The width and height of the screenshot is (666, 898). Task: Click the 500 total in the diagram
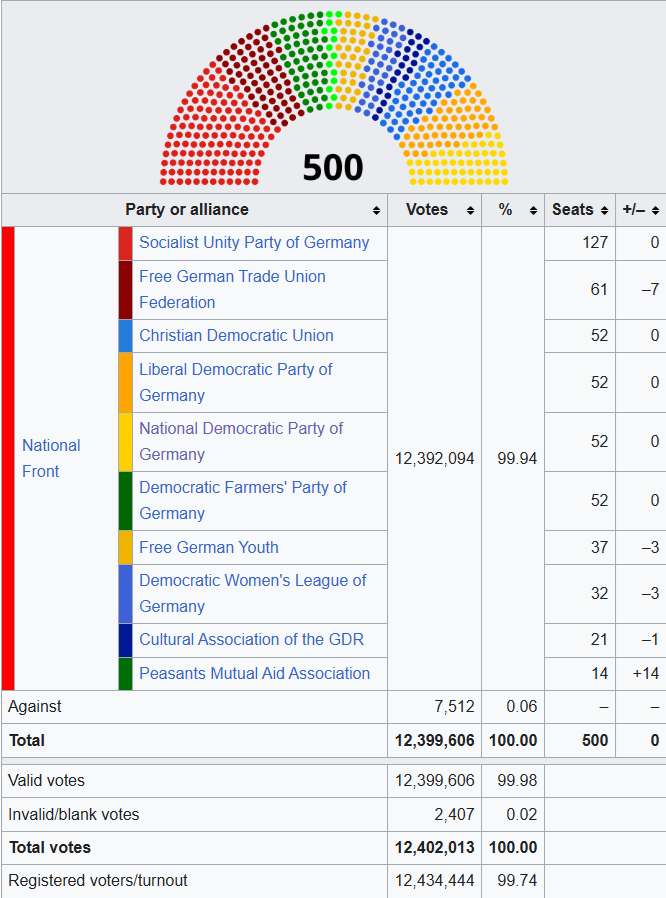coord(333,167)
